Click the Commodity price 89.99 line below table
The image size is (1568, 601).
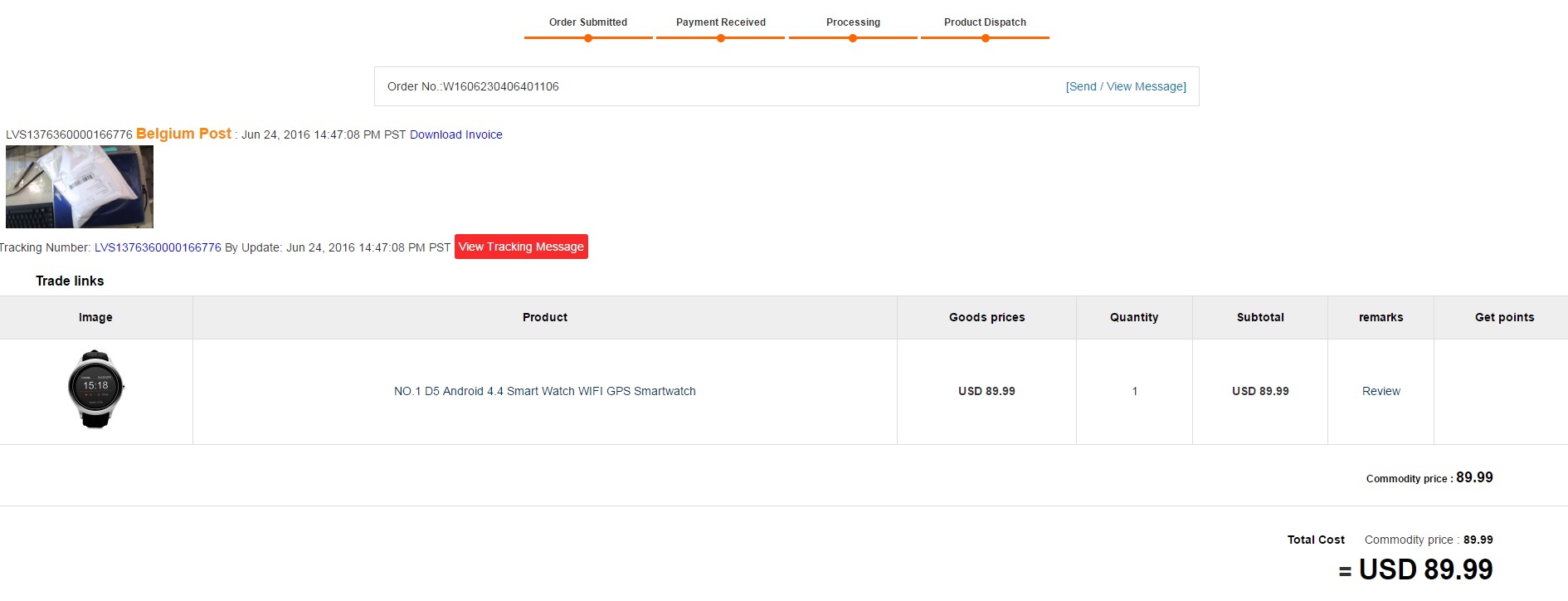coord(1429,477)
